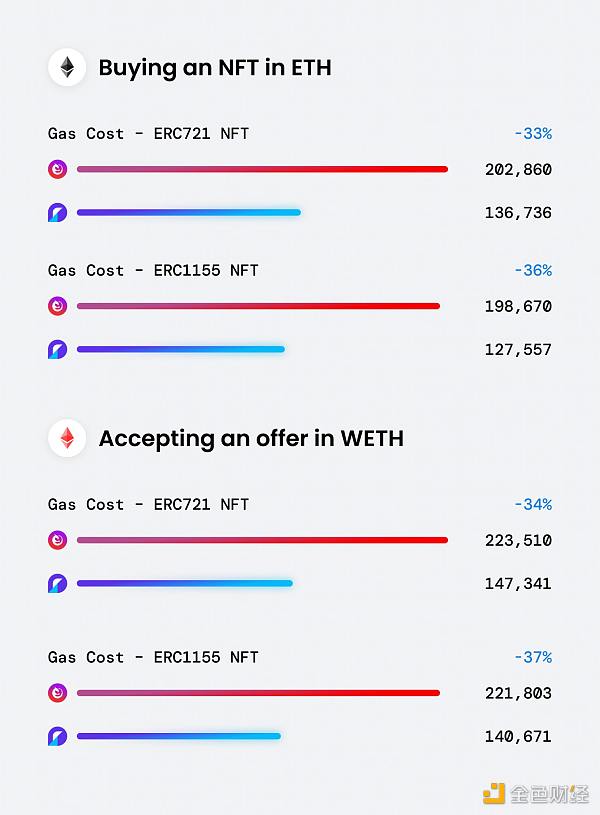Click the pink swirl icon beside 202,860

[x=58, y=169]
